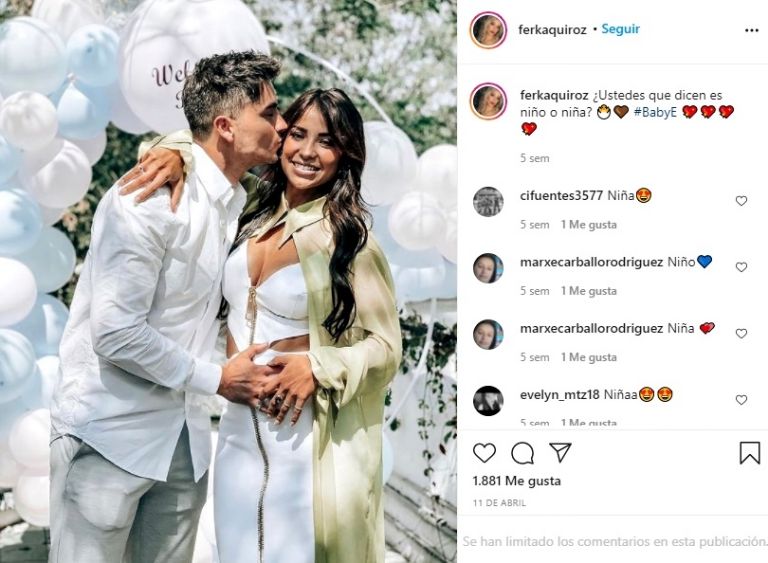Save post with the bookmark icon

coord(749,453)
